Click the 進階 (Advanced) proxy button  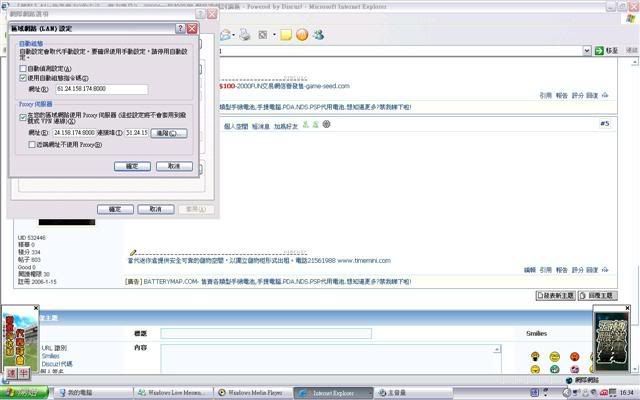[168, 132]
